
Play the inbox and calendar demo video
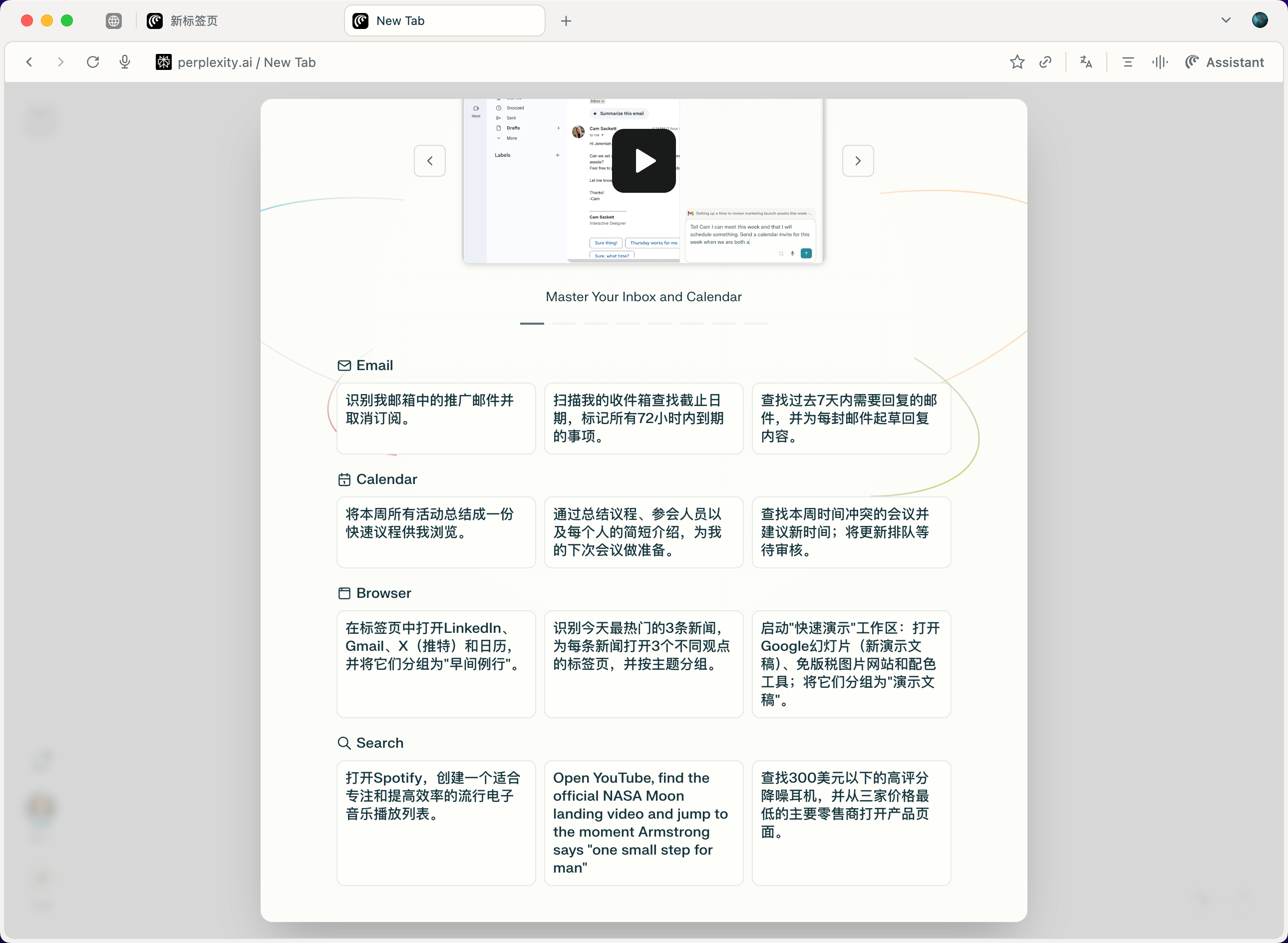point(644,161)
